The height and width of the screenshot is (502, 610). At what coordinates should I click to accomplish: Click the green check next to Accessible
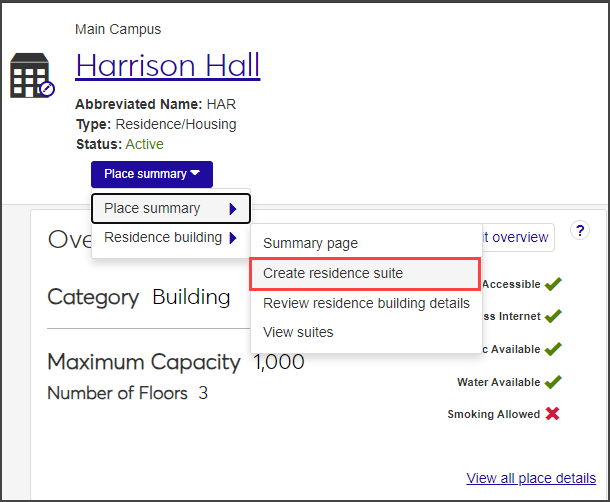click(553, 284)
